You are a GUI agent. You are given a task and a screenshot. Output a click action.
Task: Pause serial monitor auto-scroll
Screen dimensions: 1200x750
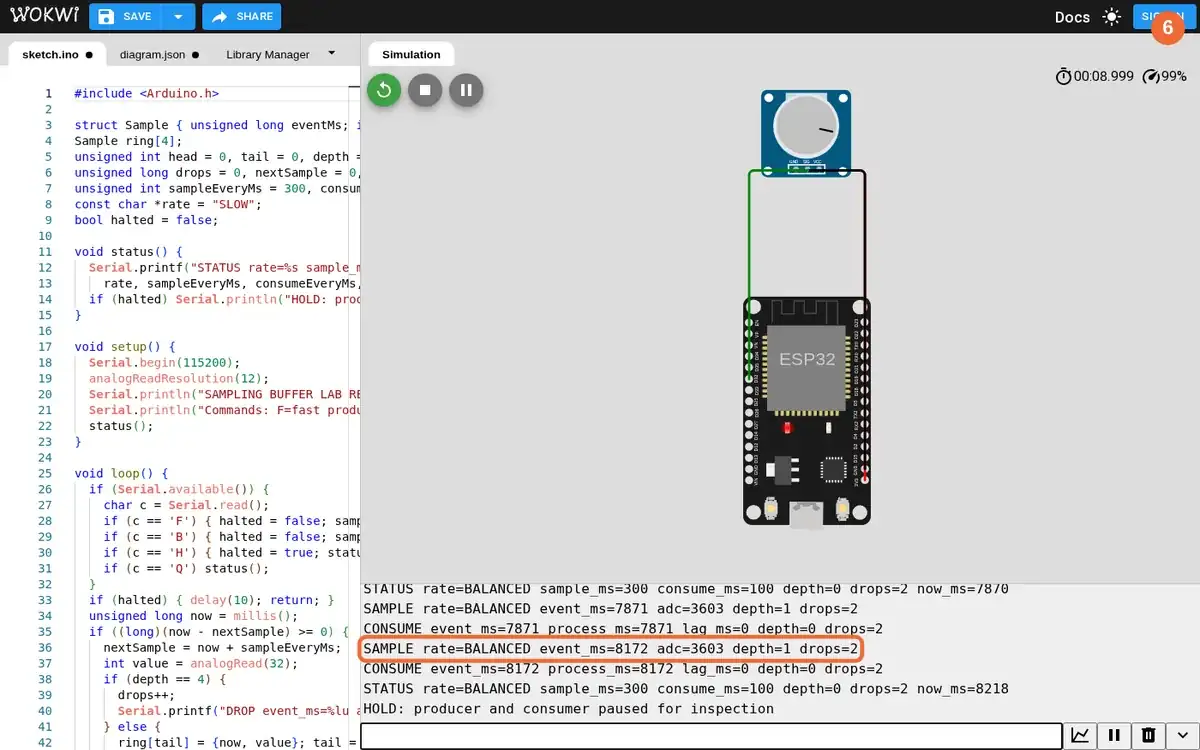pos(1114,736)
